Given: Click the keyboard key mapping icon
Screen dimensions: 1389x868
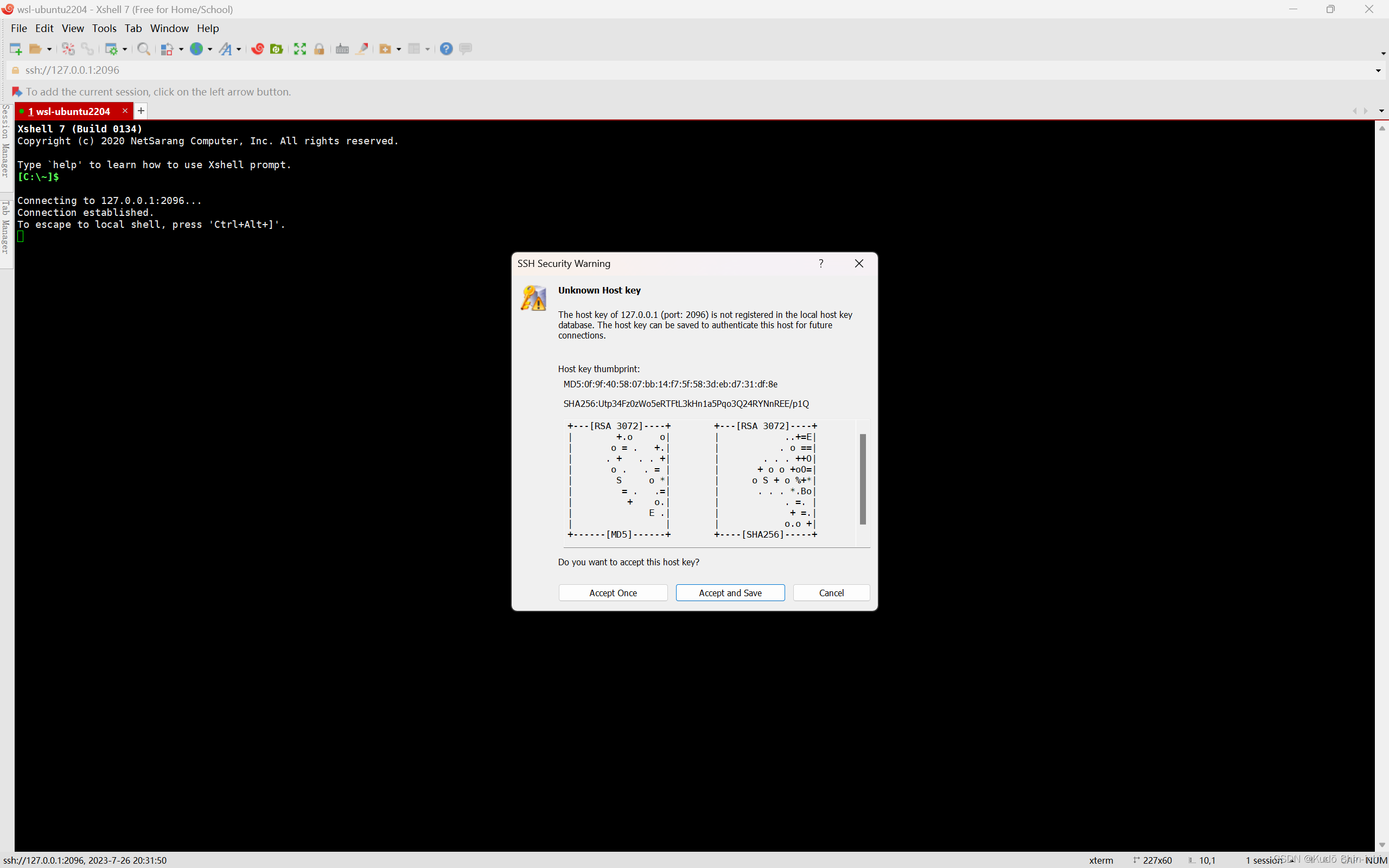Looking at the screenshot, I should 342,49.
